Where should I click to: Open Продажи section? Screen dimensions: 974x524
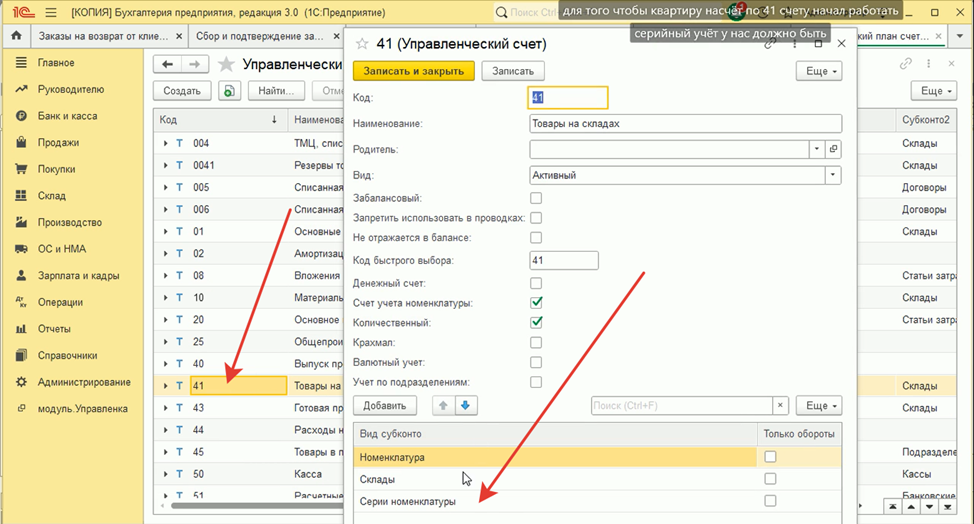[58, 143]
